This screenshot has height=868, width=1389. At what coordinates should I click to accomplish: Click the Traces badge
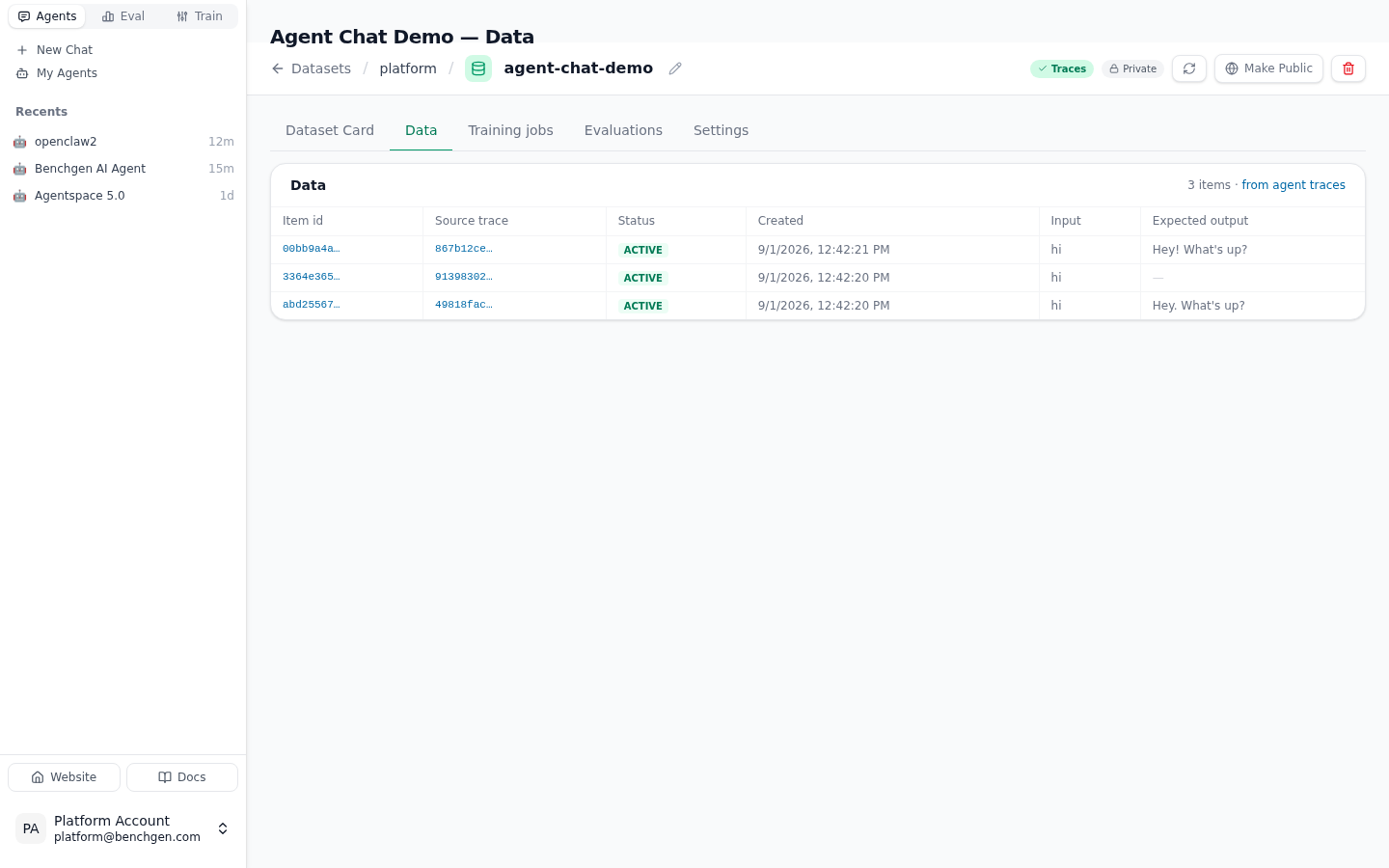(x=1062, y=68)
